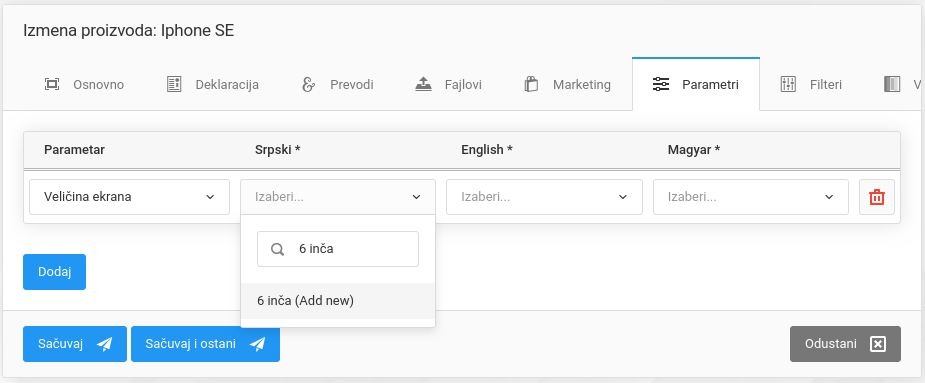Screen dimensions: 925x383
Task: Click the Sačuvaj i ostani button
Action: pos(205,344)
